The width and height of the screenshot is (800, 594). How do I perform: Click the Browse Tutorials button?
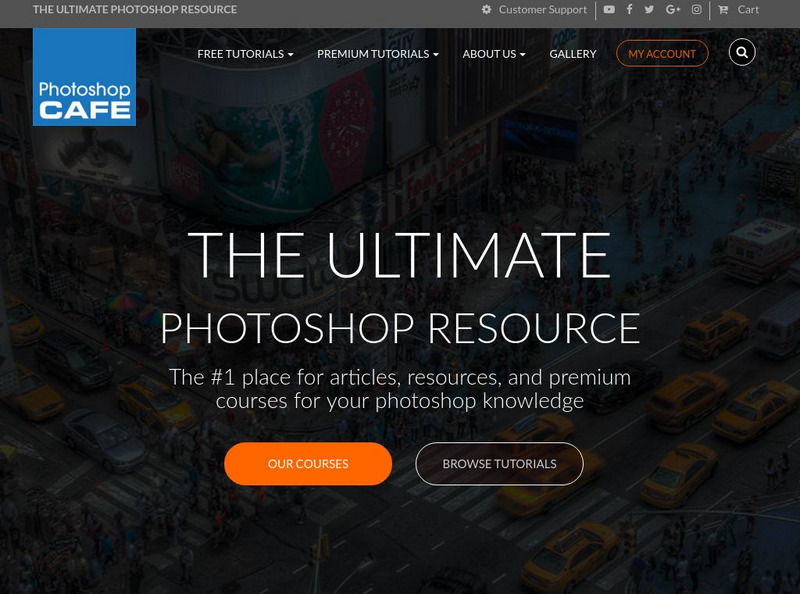tap(499, 463)
